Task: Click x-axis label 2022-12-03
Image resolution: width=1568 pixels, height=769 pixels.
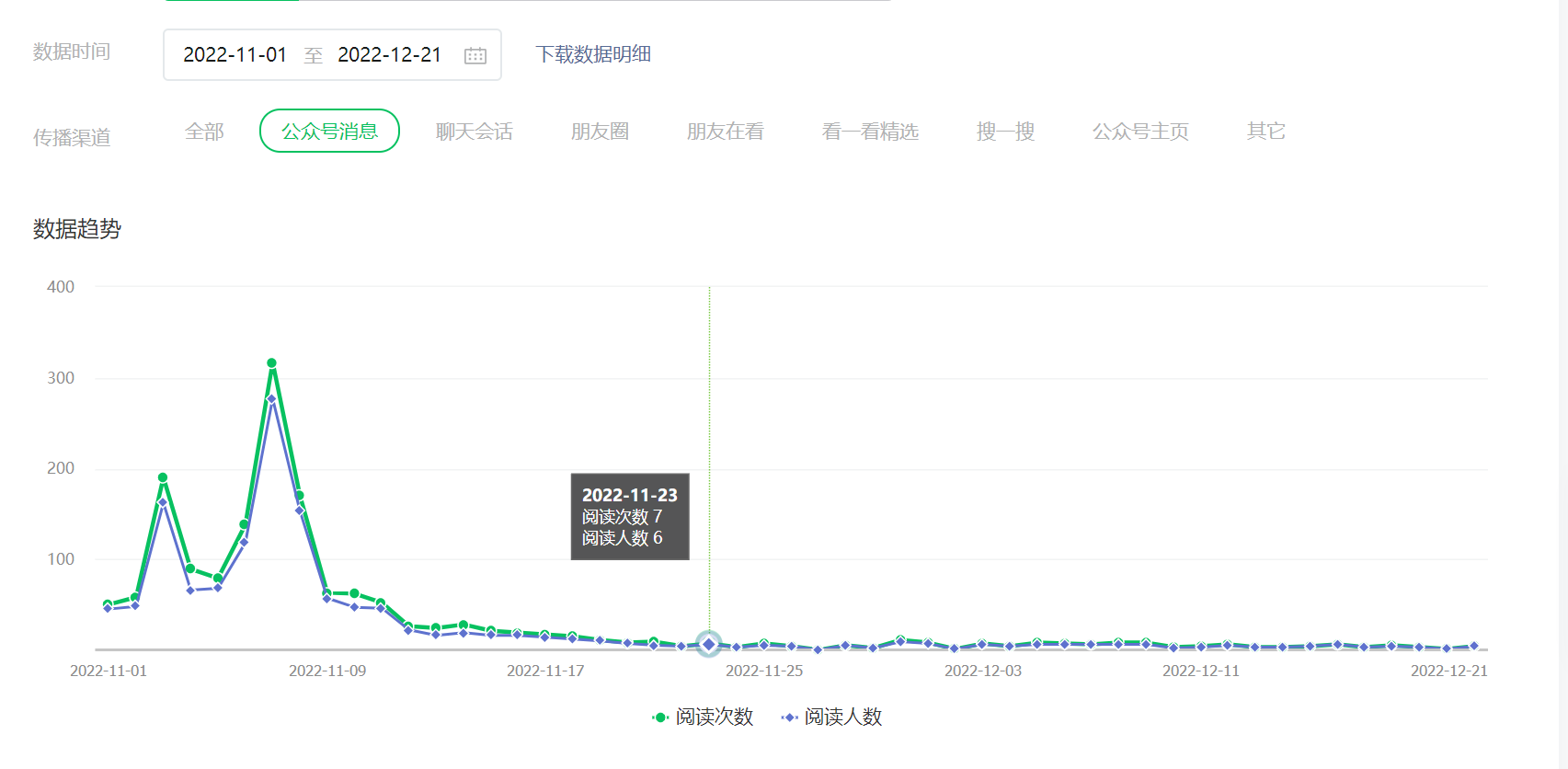Action: [x=983, y=671]
